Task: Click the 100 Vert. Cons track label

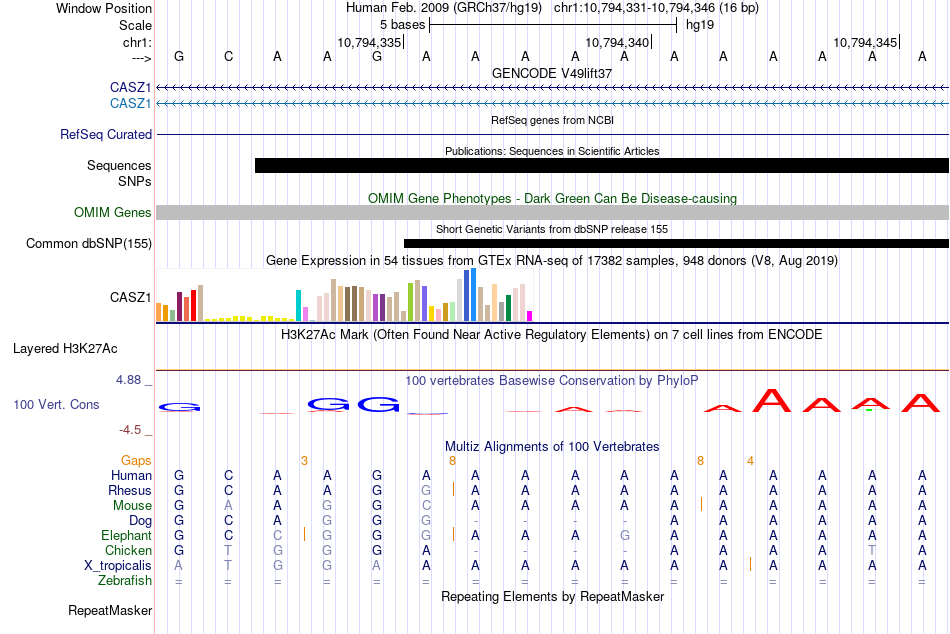Action: coord(56,404)
